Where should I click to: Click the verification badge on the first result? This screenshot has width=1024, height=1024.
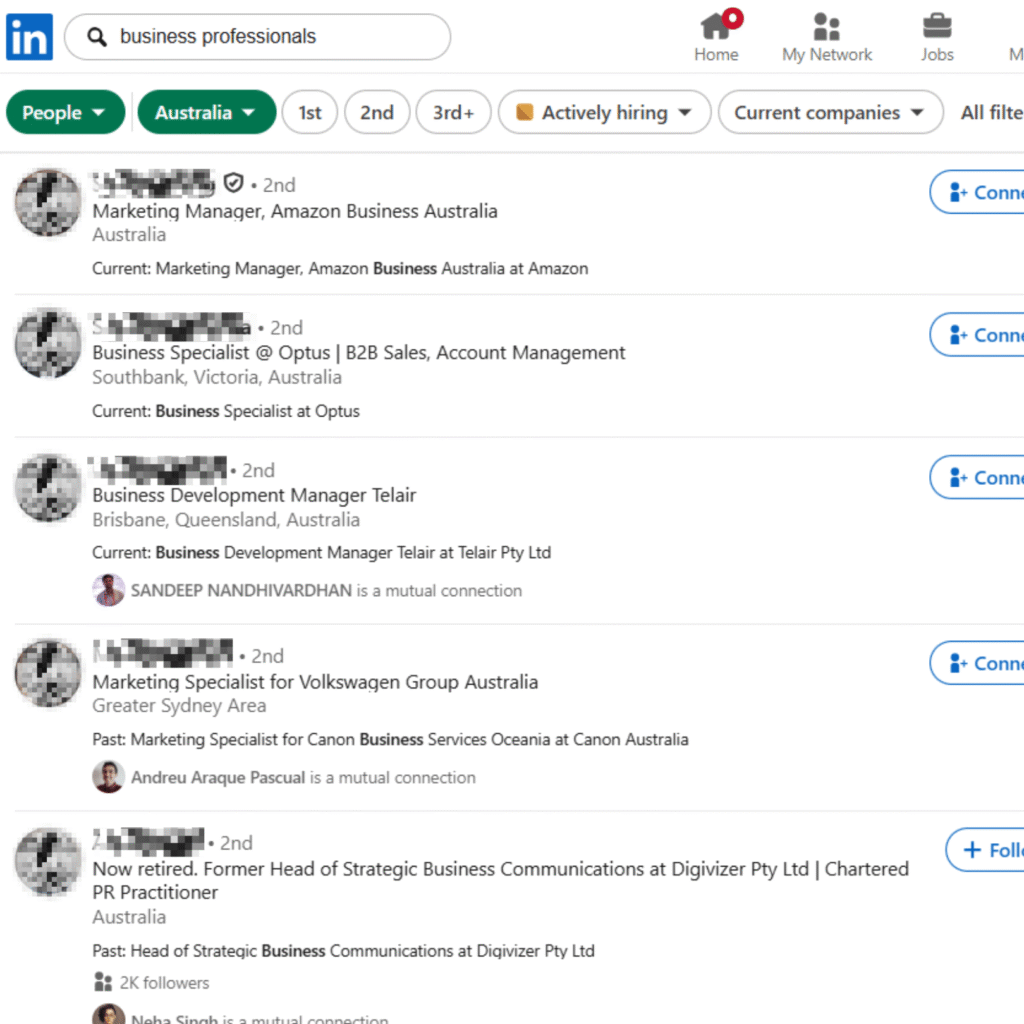(234, 184)
